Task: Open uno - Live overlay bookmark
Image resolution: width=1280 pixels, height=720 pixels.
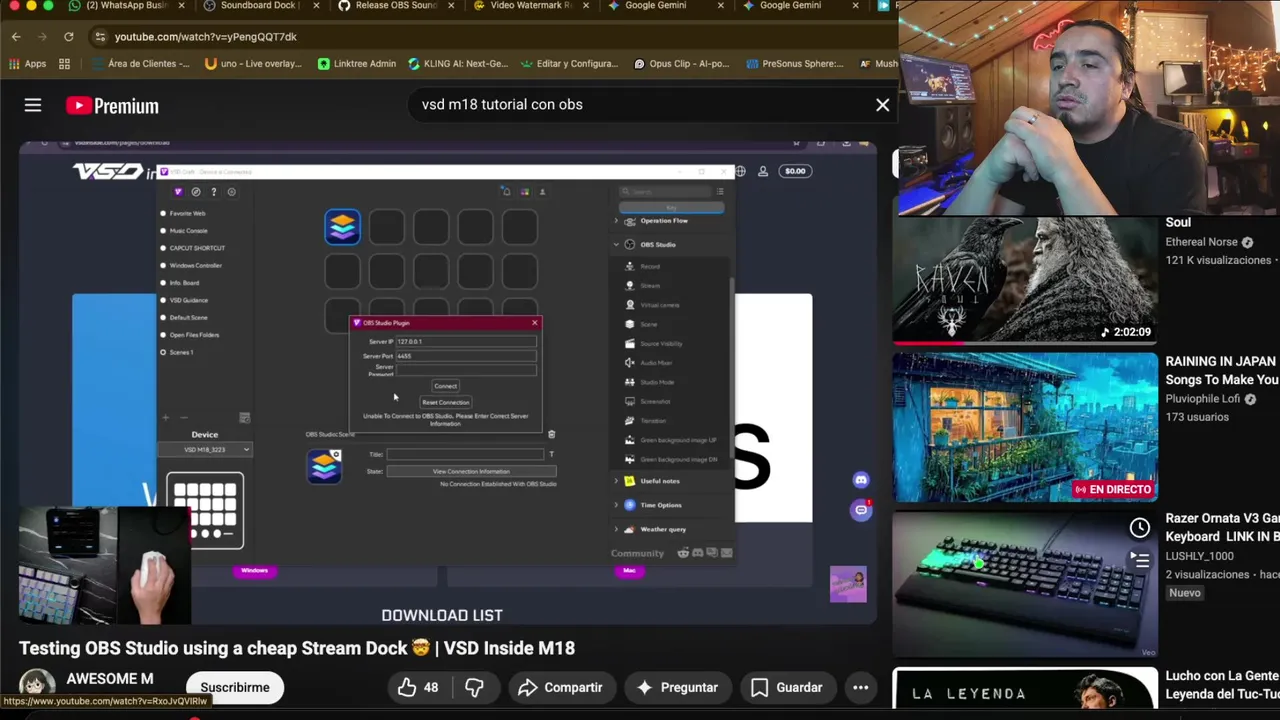Action: tap(253, 63)
